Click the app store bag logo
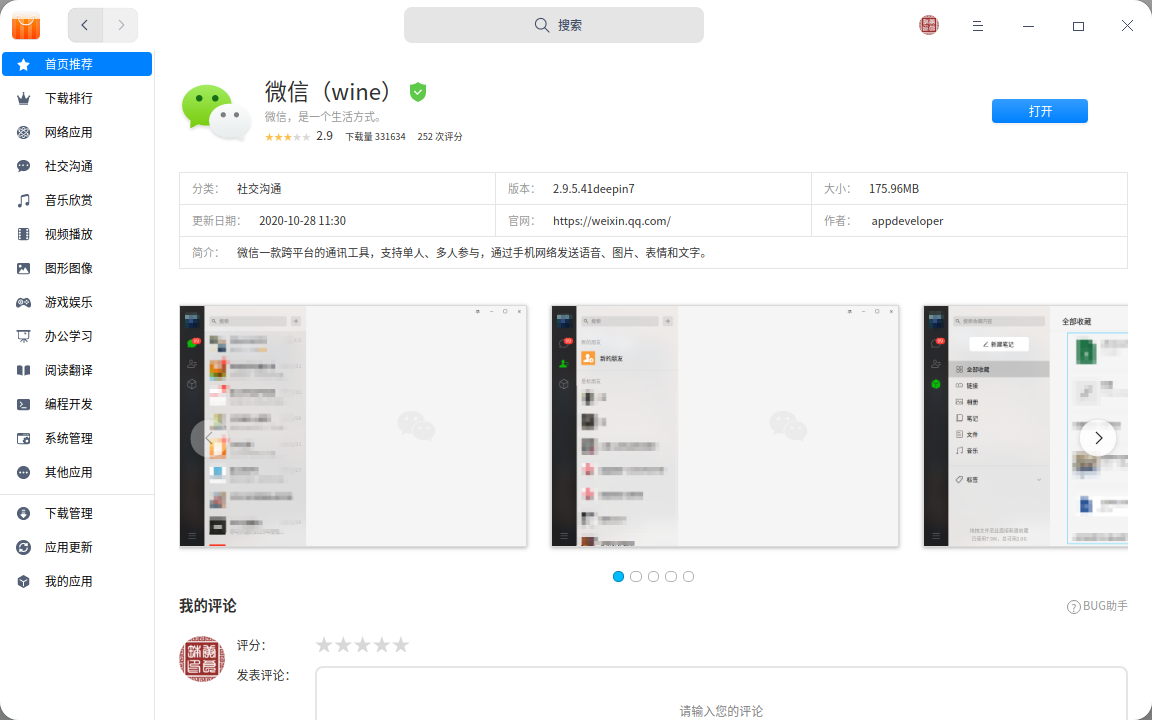The height and width of the screenshot is (720, 1152). coord(26,26)
